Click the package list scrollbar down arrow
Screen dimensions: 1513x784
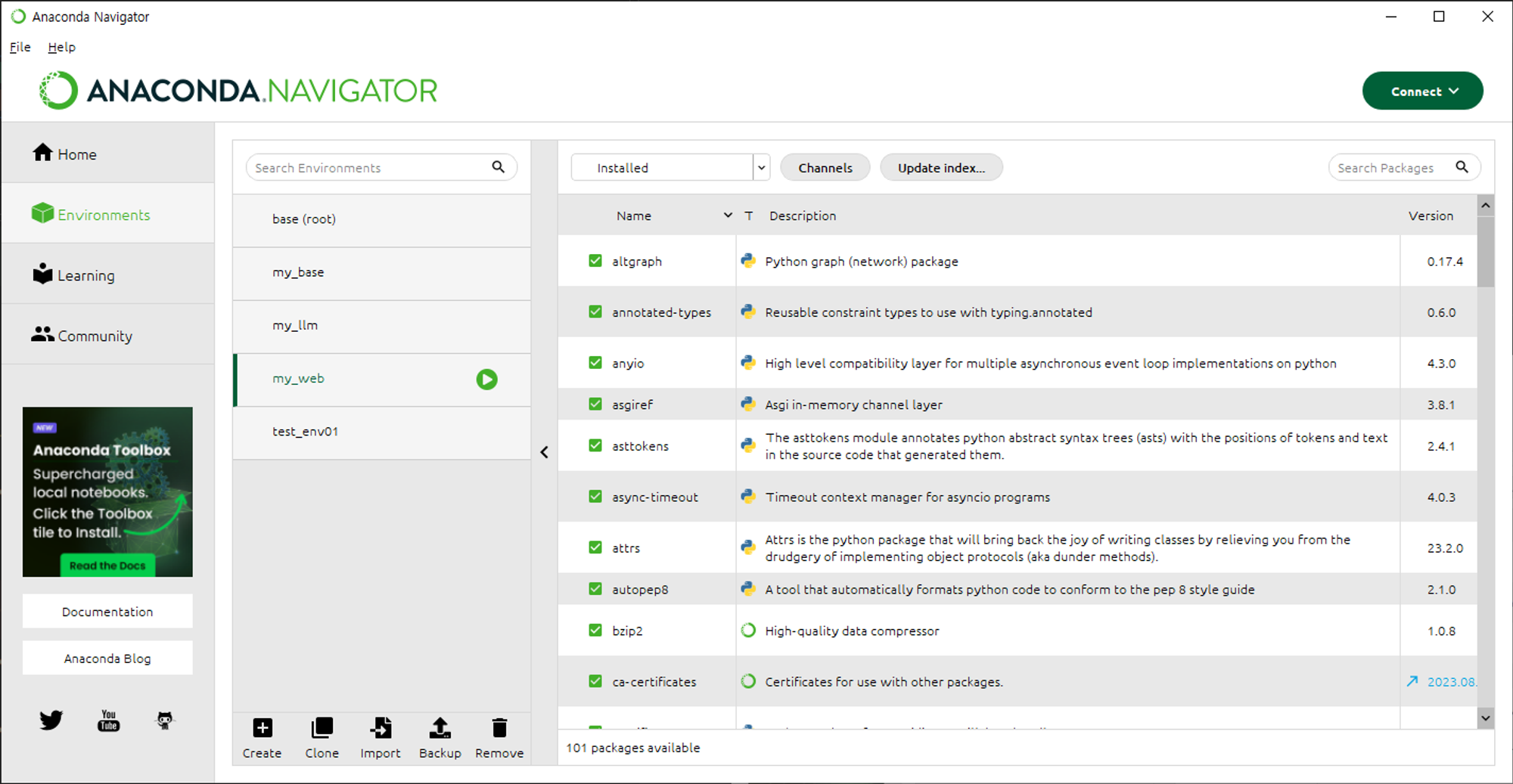[x=1486, y=717]
